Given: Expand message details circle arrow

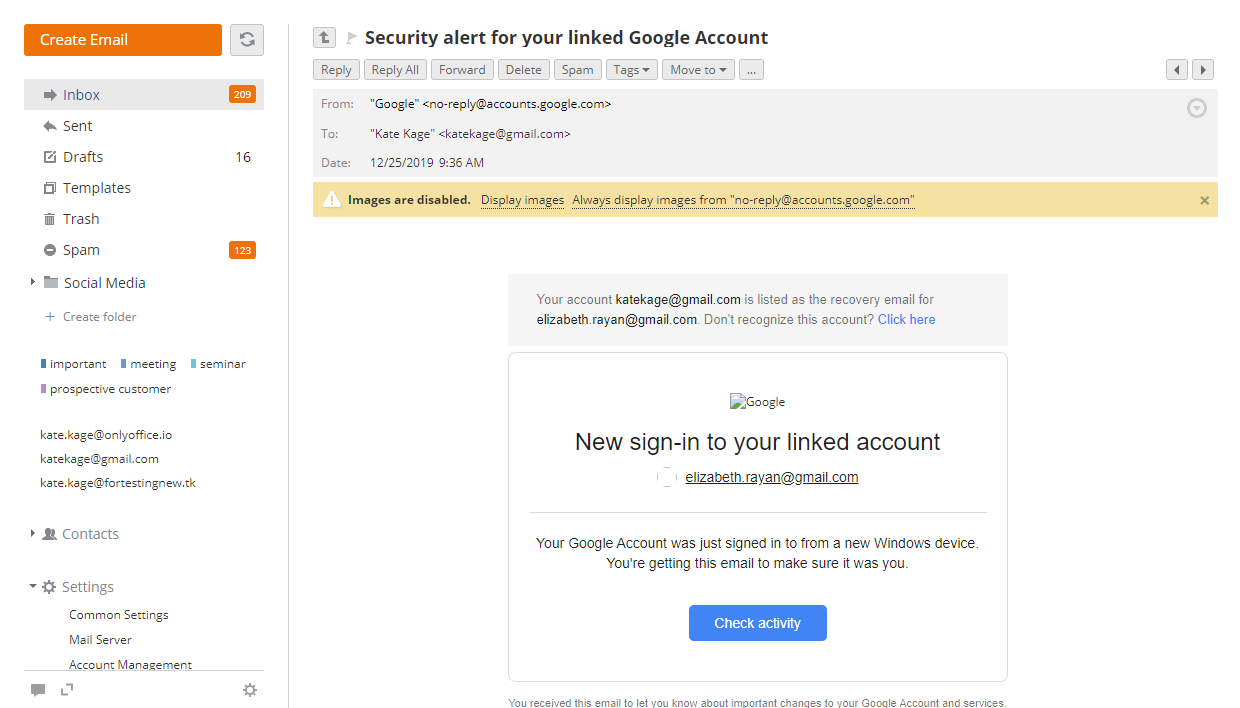Looking at the screenshot, I should pyautogui.click(x=1197, y=108).
